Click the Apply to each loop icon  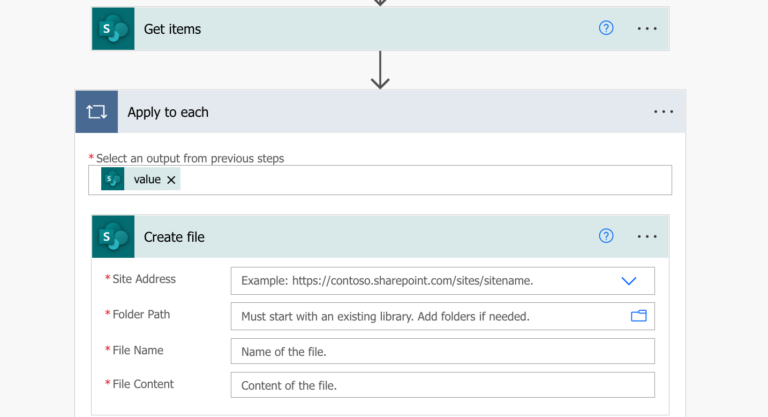tap(96, 112)
